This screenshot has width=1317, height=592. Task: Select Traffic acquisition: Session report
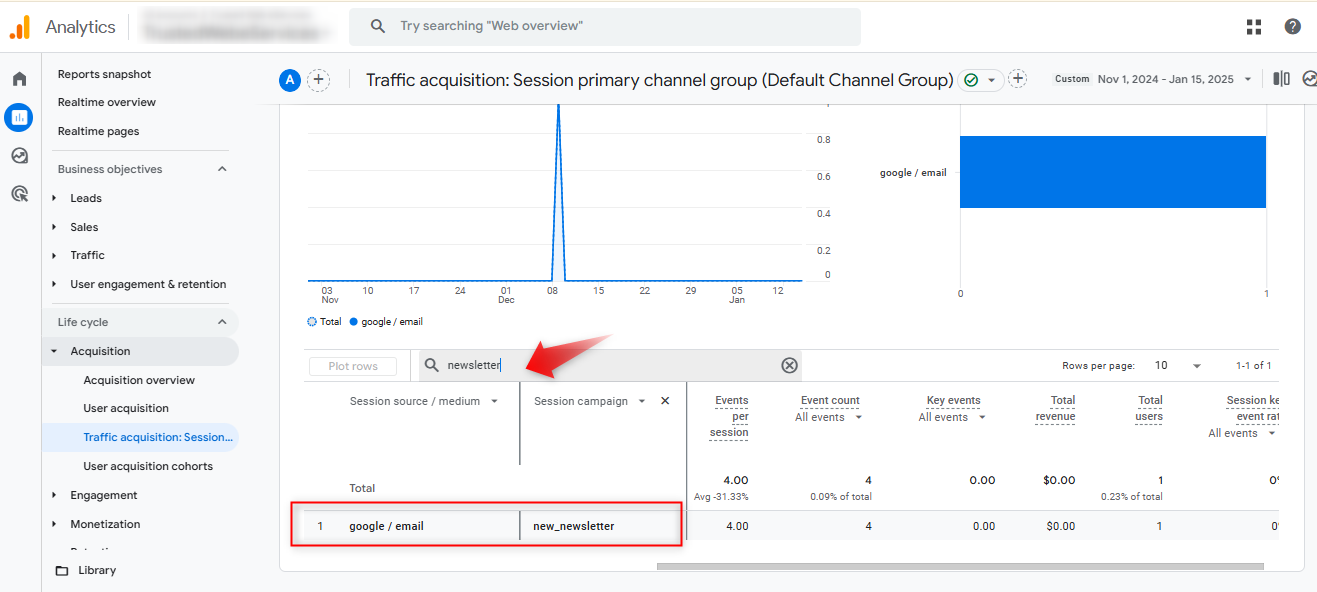pyautogui.click(x=158, y=437)
